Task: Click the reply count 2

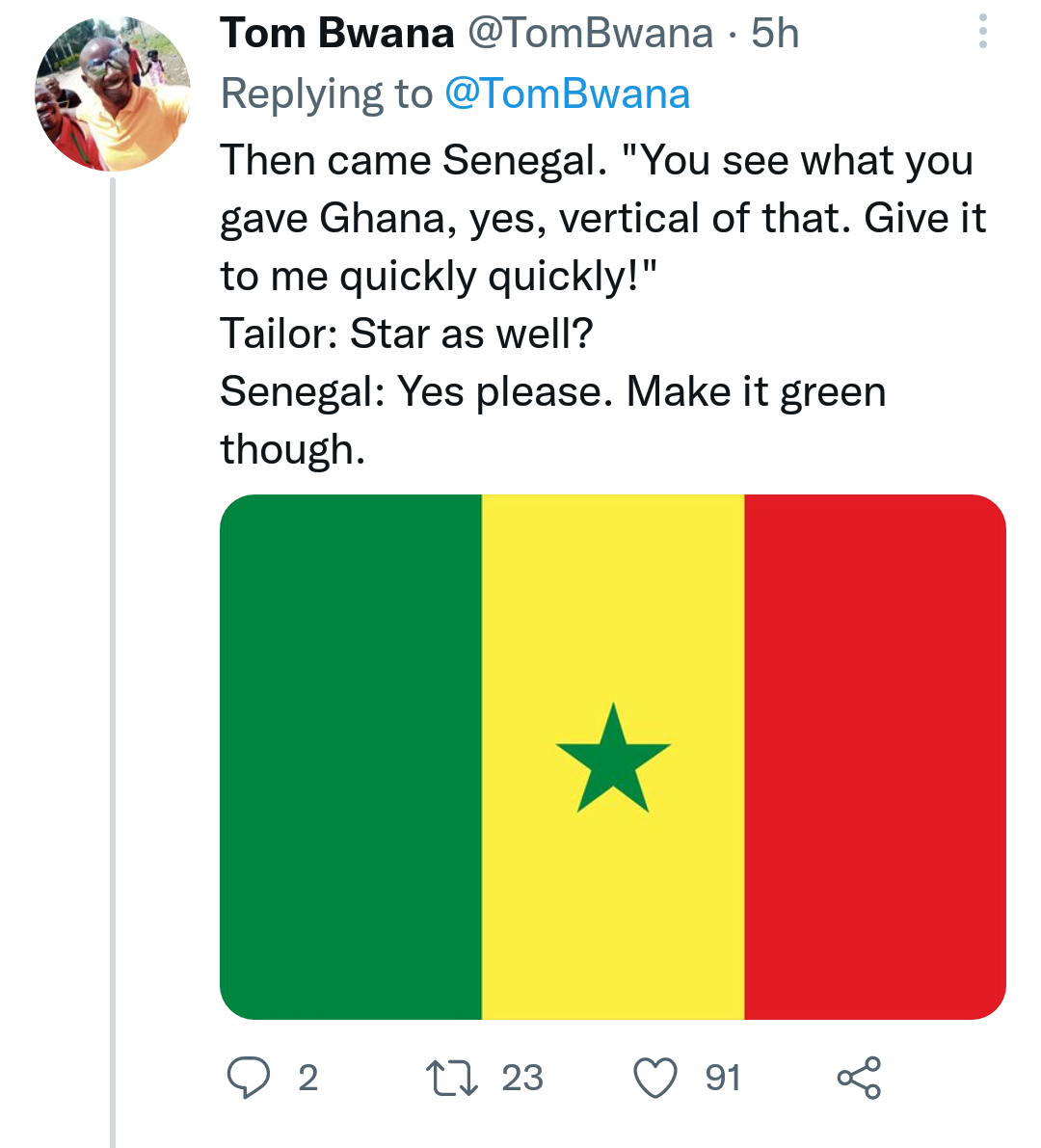Action: coord(307,1077)
